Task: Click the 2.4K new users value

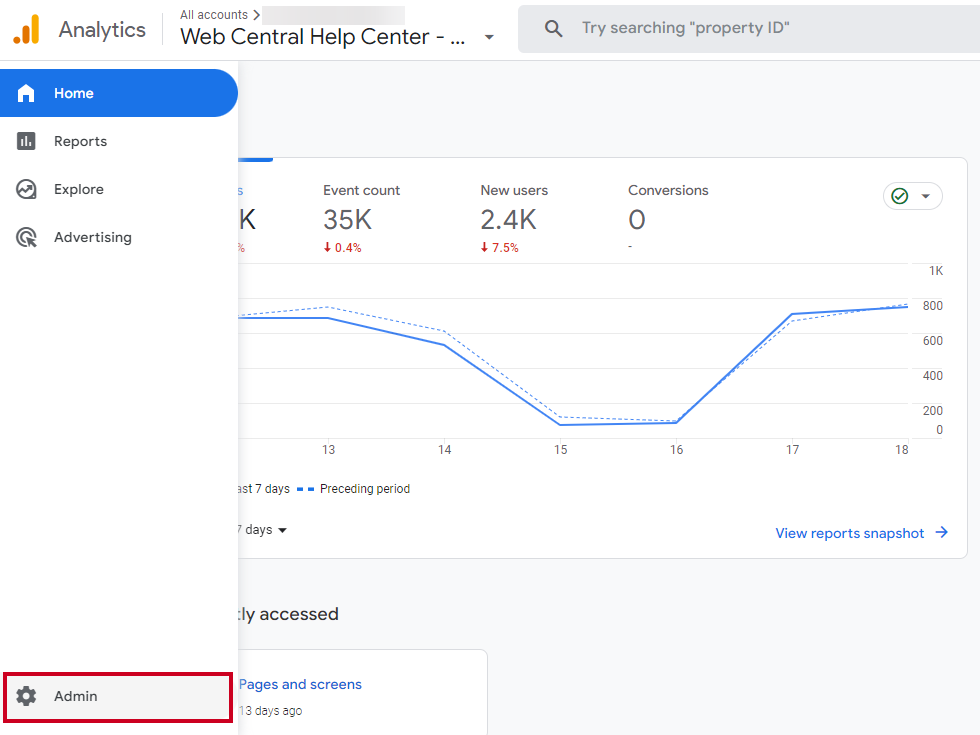Action: coord(508,220)
